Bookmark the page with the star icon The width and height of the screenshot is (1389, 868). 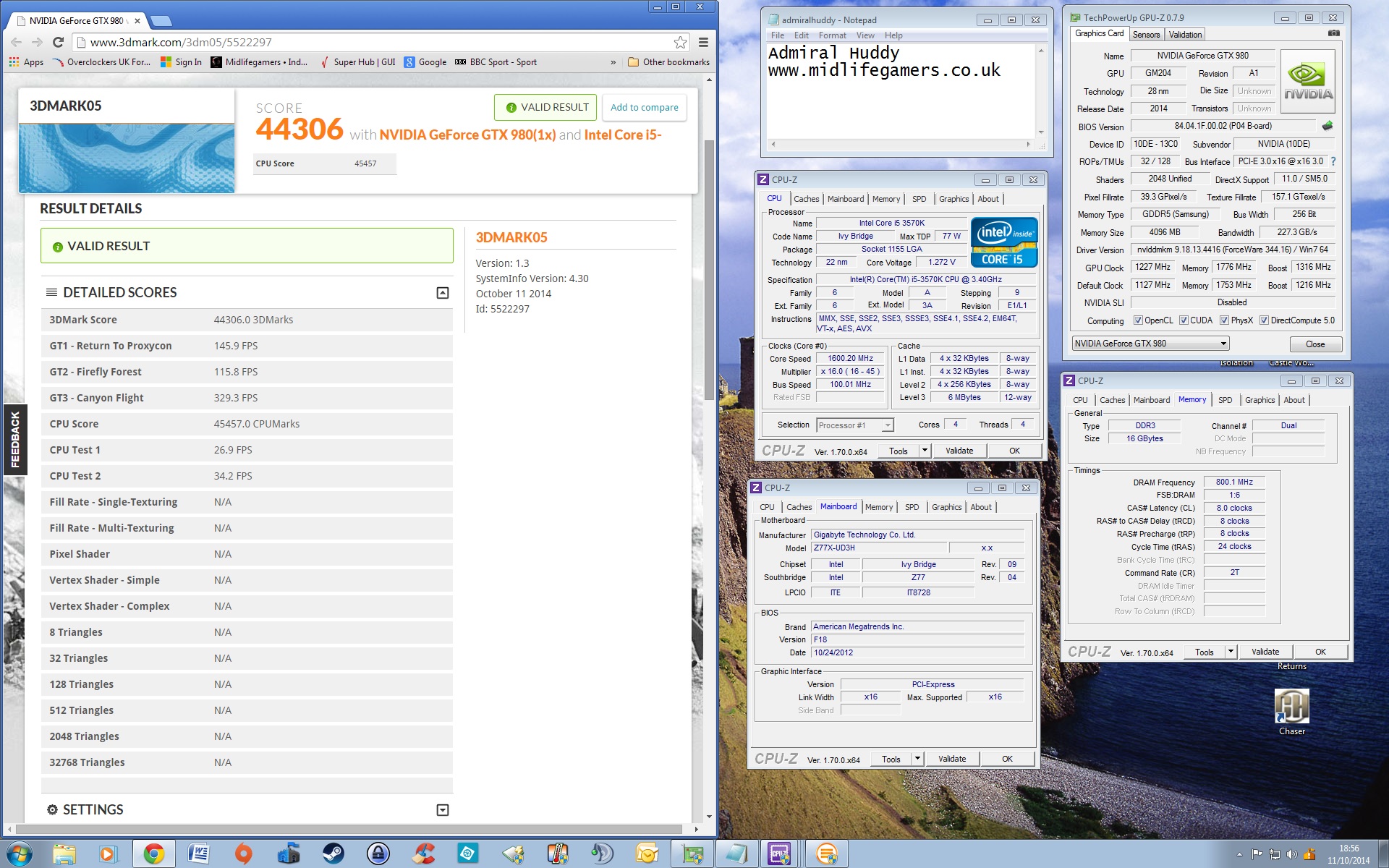(x=680, y=42)
